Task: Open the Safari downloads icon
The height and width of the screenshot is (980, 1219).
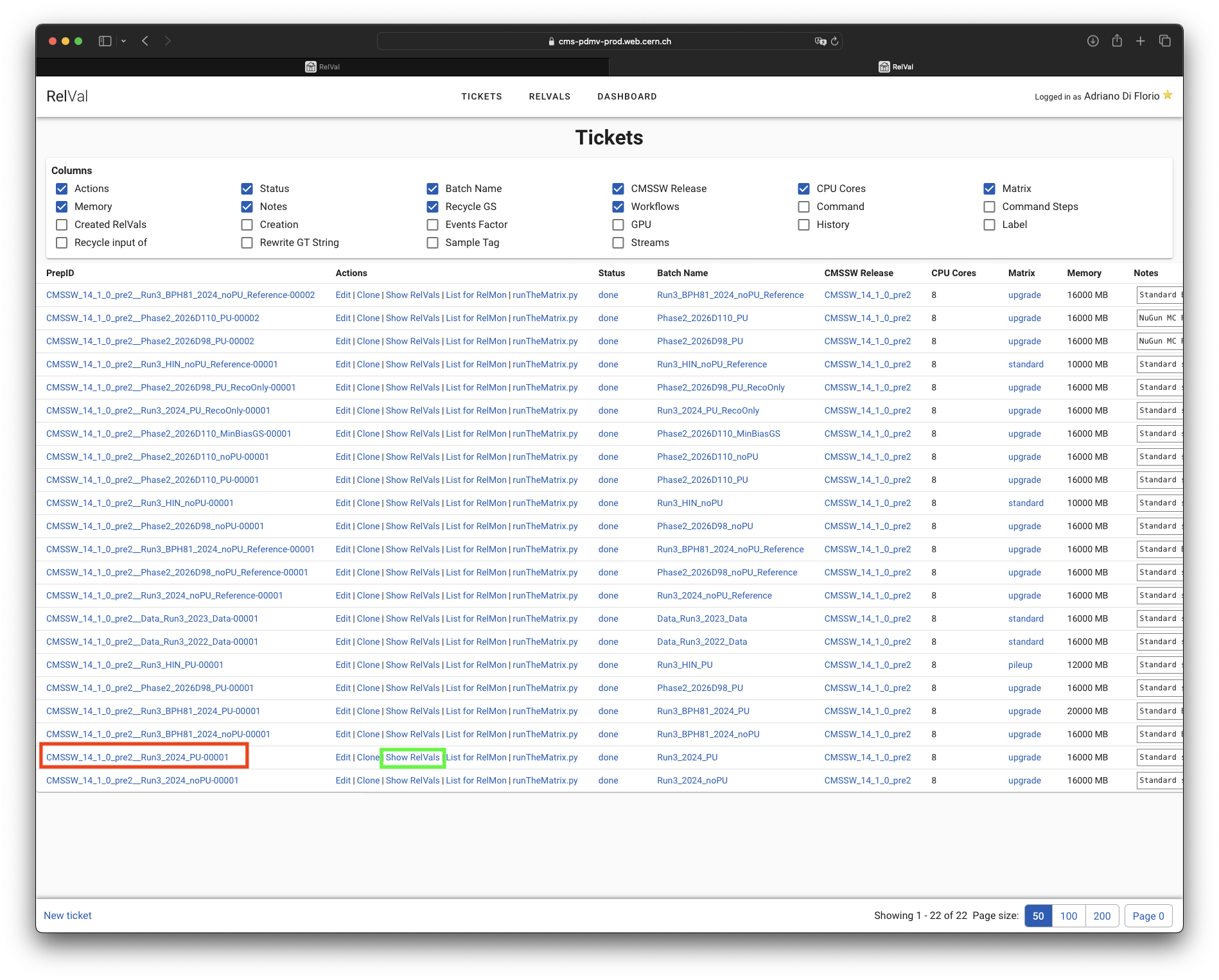Action: click(x=1092, y=41)
